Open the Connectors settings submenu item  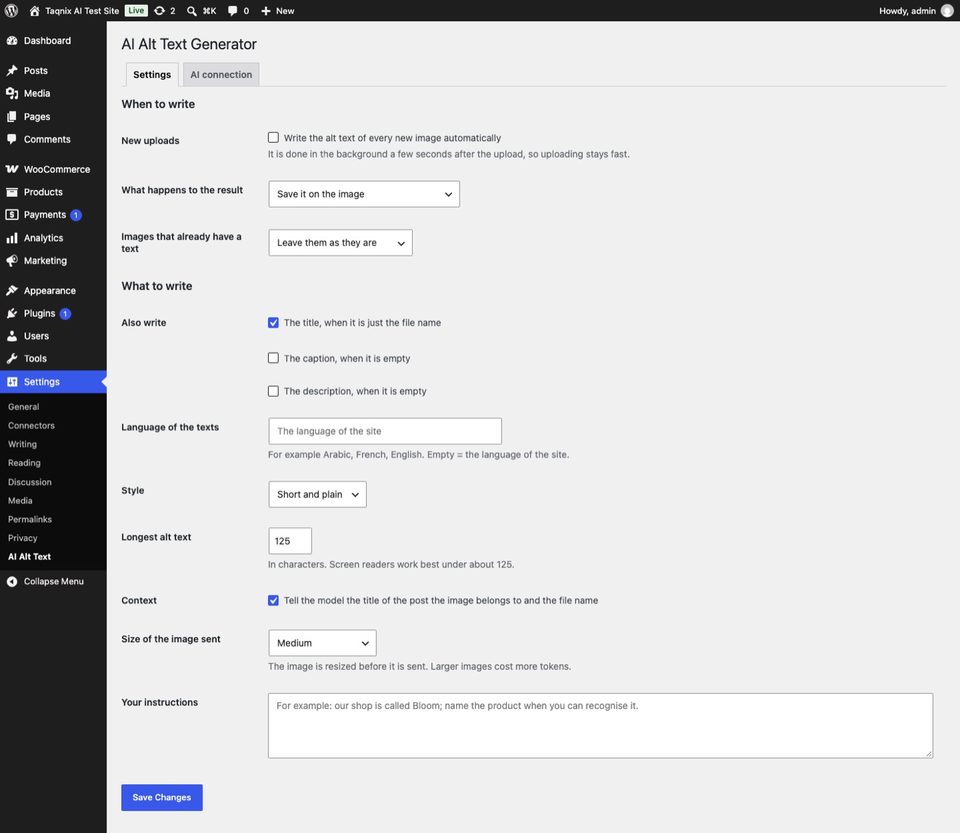click(31, 425)
